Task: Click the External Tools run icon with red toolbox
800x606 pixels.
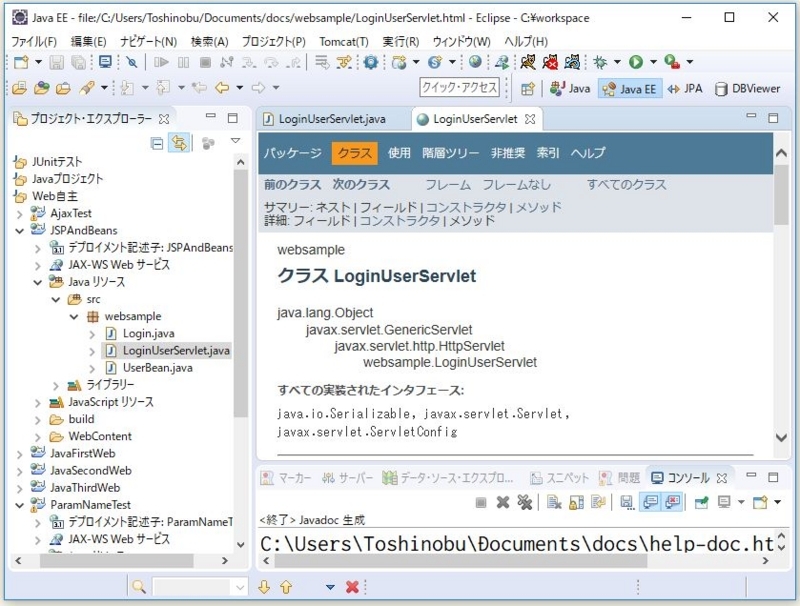Action: click(671, 62)
